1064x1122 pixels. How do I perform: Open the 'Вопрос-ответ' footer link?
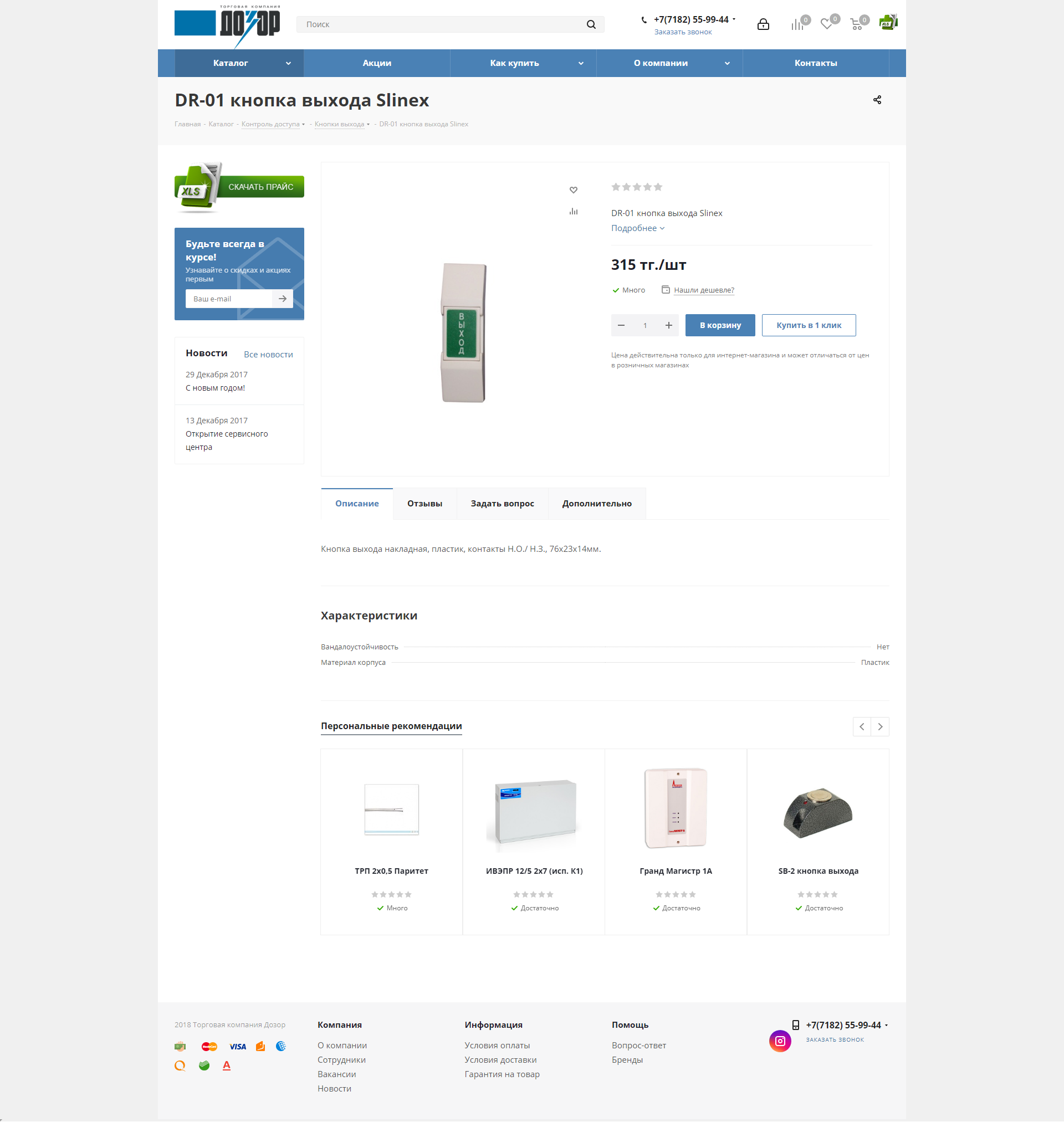tap(638, 1046)
